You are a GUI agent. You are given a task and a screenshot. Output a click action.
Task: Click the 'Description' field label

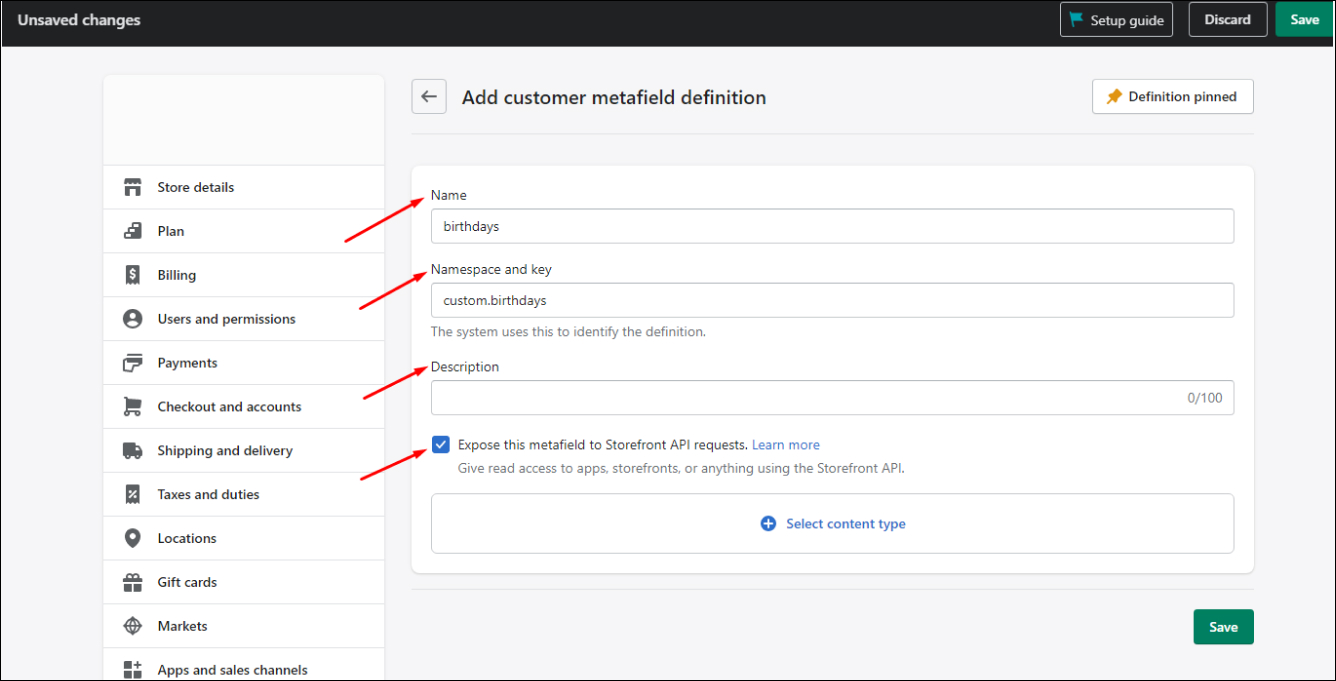(465, 367)
